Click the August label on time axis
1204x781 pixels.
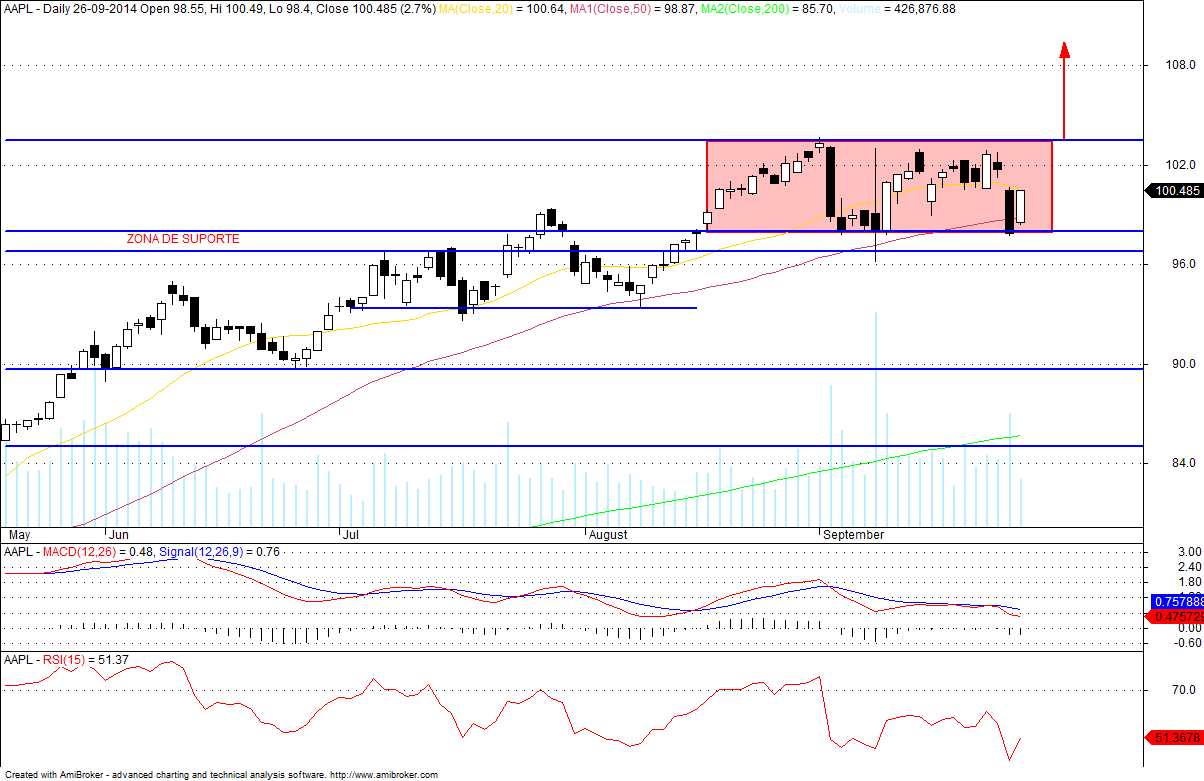click(608, 535)
